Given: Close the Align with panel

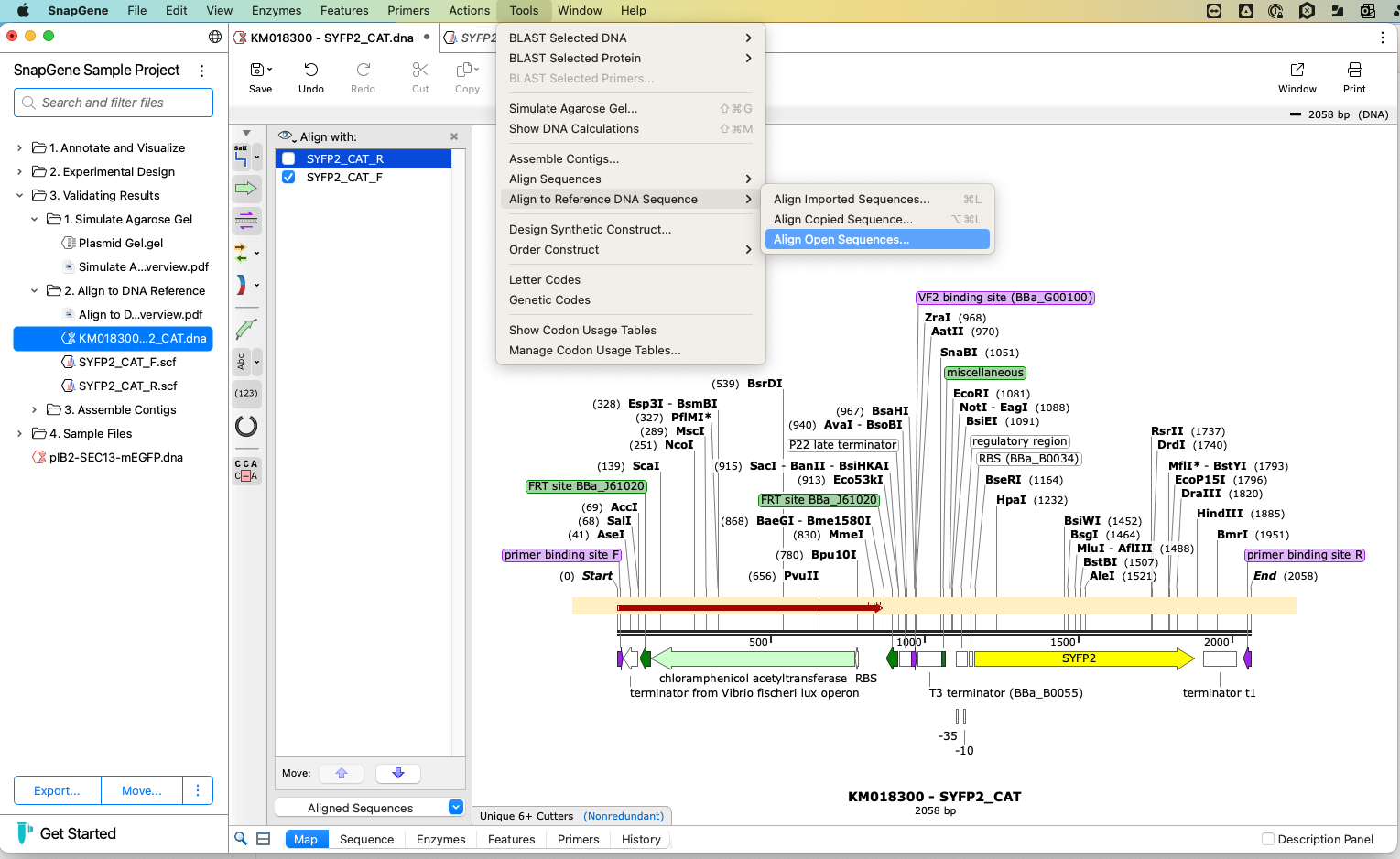Looking at the screenshot, I should pyautogui.click(x=454, y=136).
